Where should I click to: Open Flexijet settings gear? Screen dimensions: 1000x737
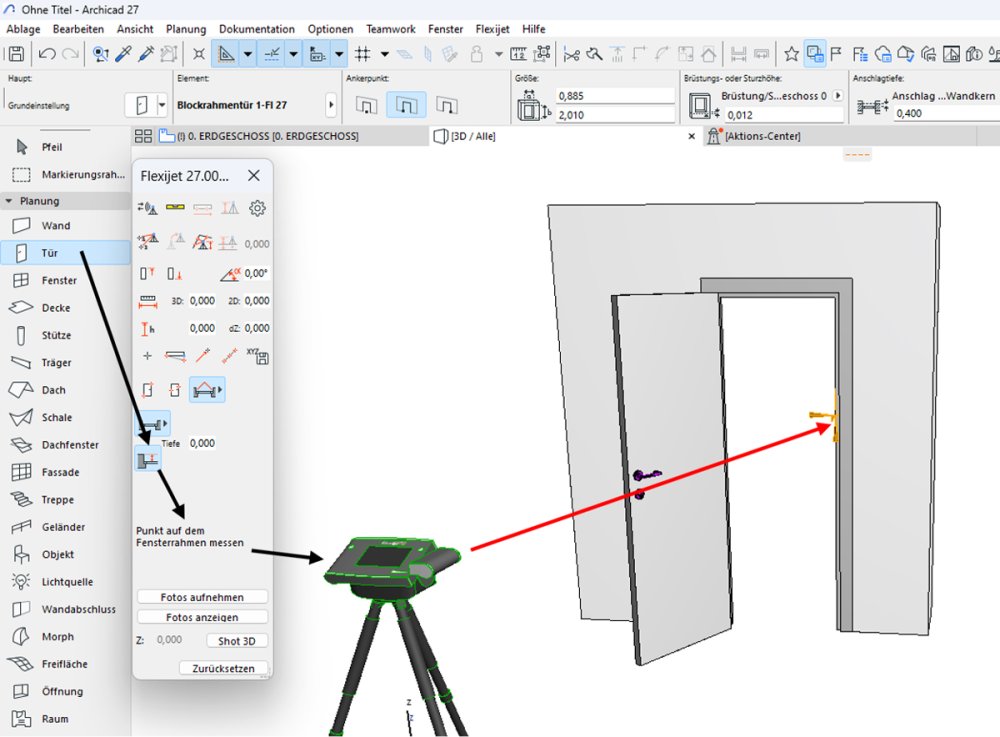(x=257, y=208)
